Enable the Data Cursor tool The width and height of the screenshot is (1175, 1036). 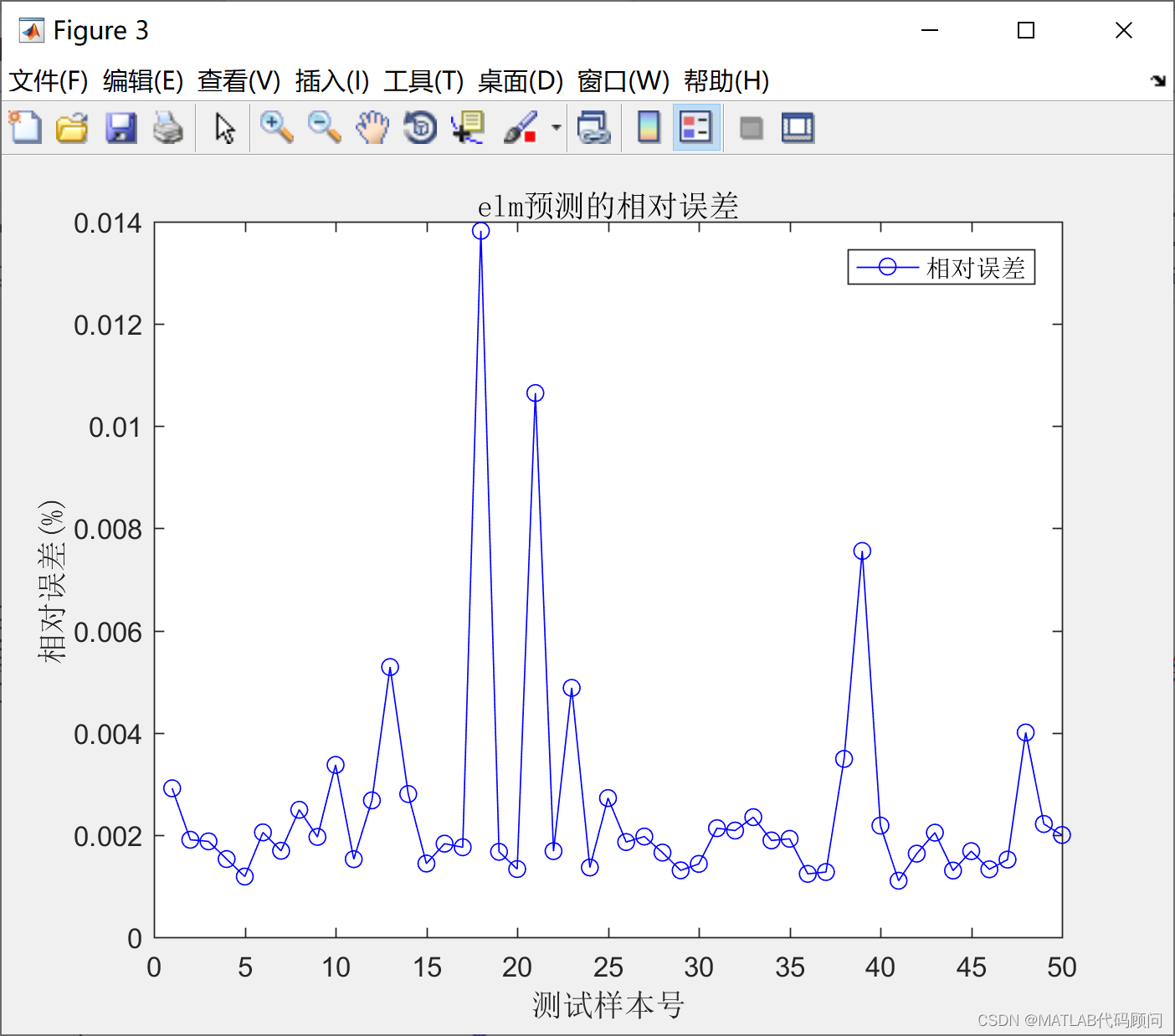(x=467, y=127)
